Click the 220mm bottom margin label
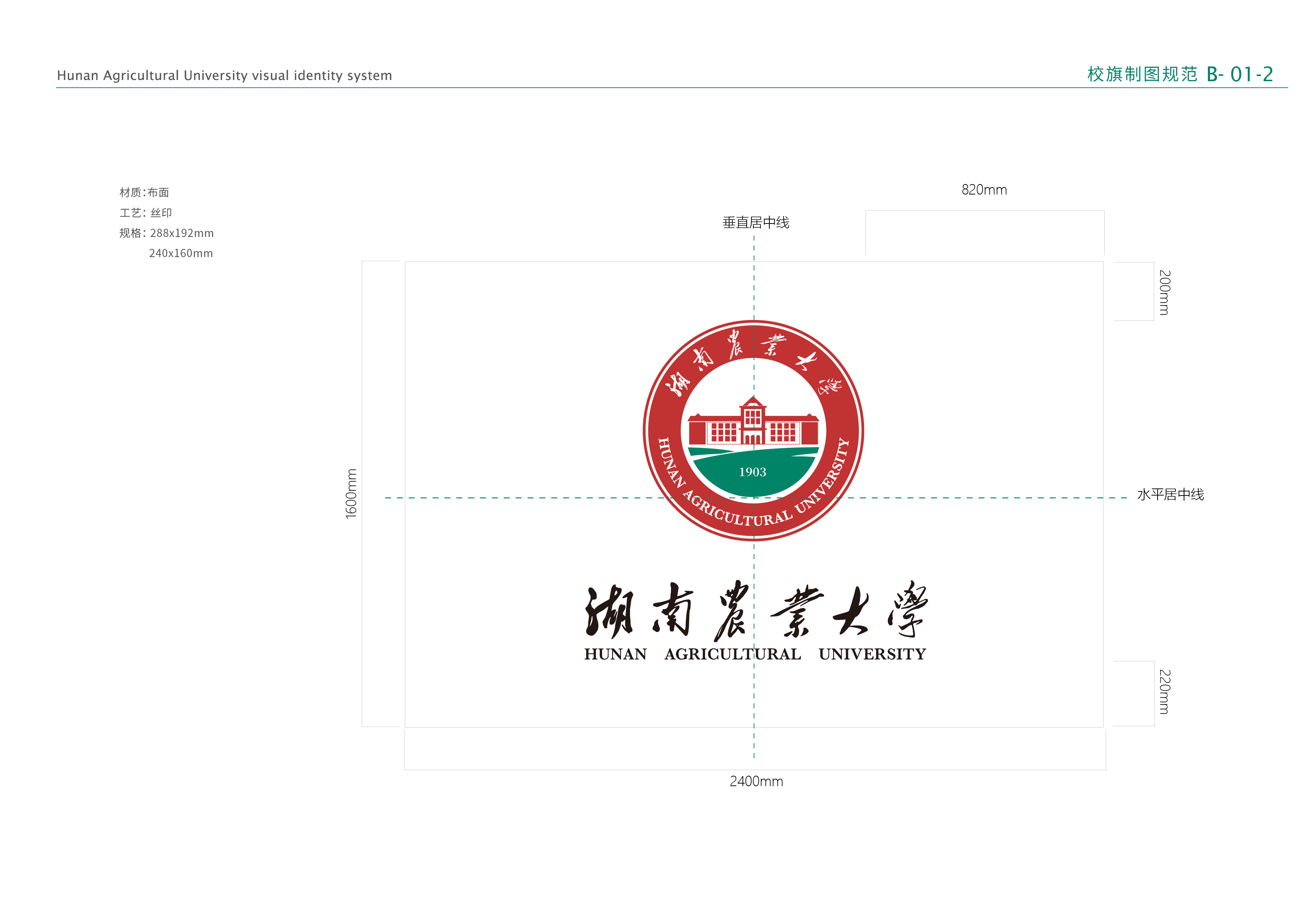This screenshot has height=924, width=1307. point(1165,692)
